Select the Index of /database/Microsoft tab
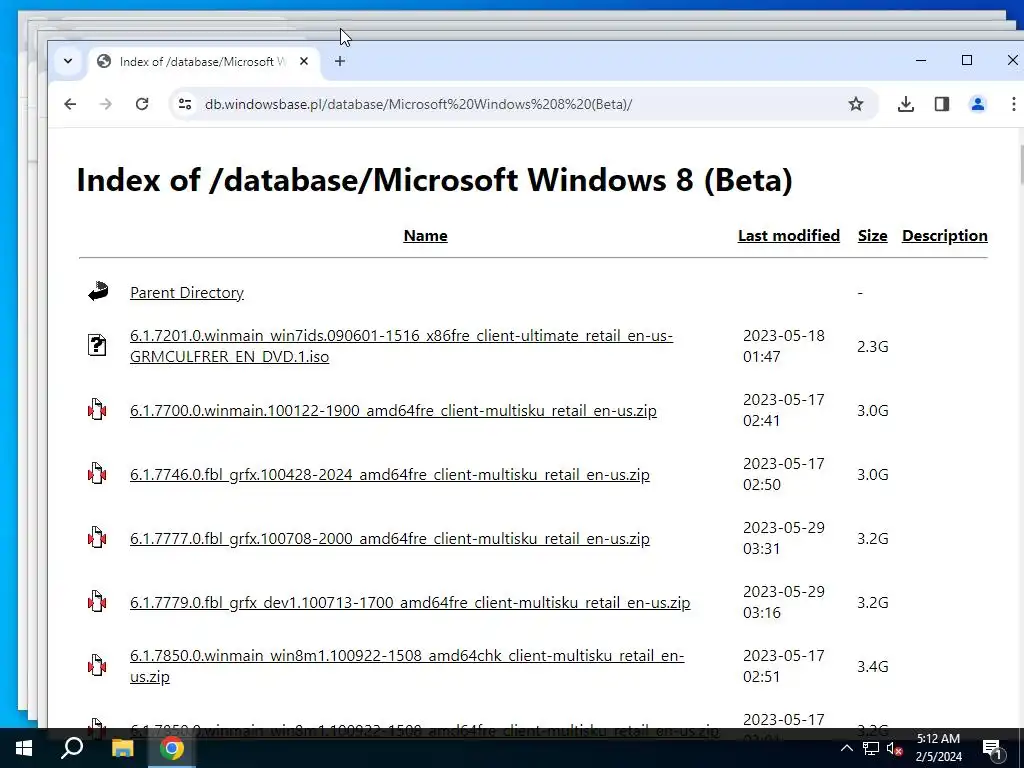The width and height of the screenshot is (1024, 768). [x=204, y=61]
